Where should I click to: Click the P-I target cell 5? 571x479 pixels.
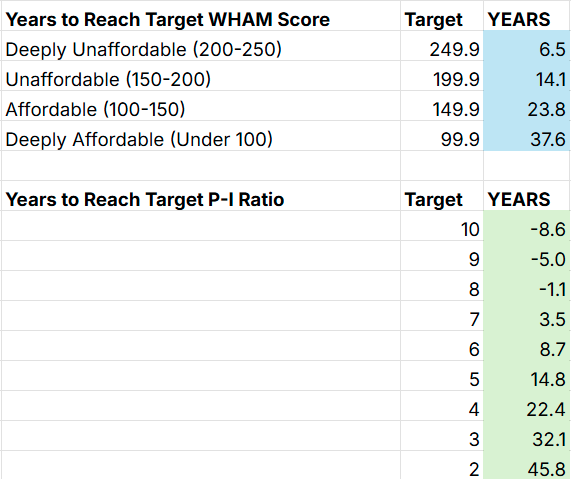point(442,376)
